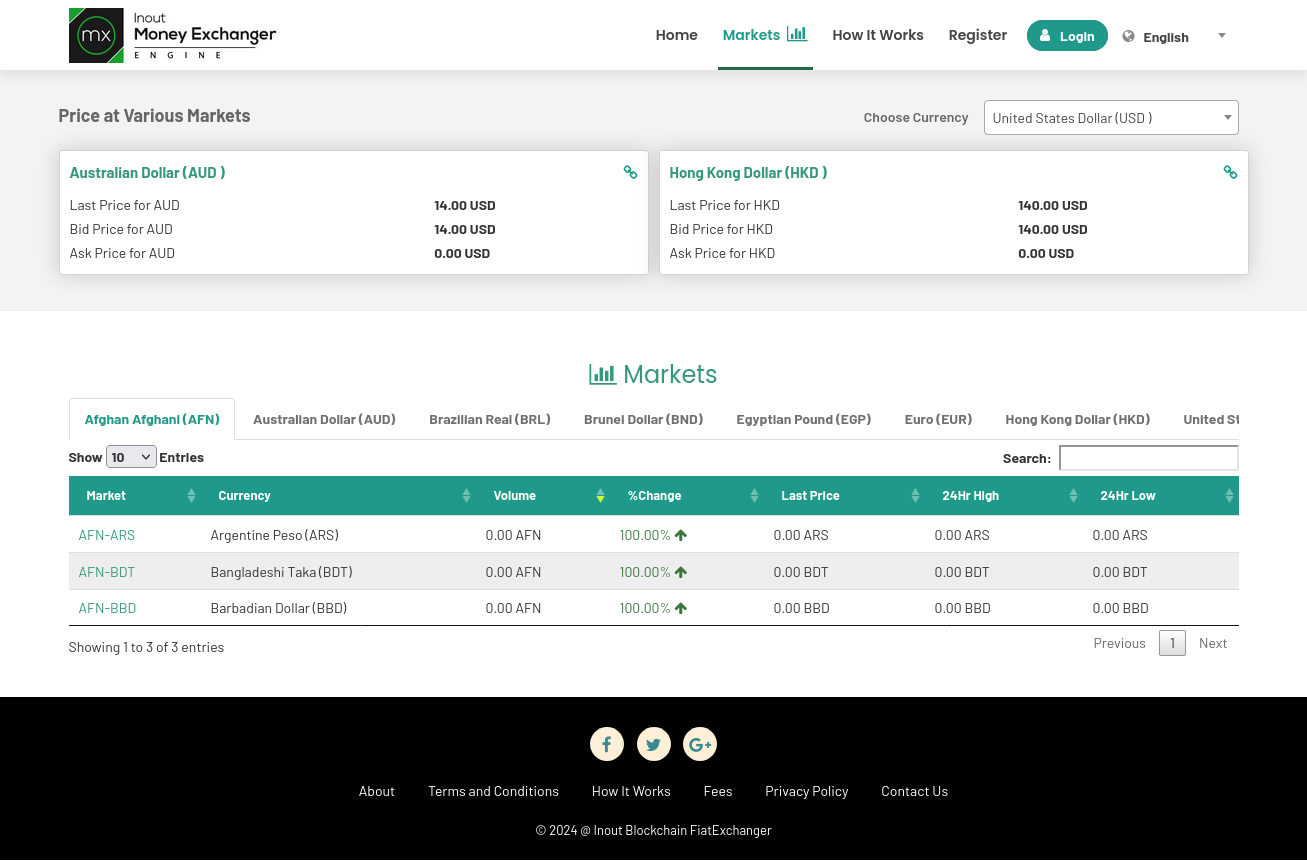Switch to the Euro (EUR) tab
Image resolution: width=1307 pixels, height=861 pixels.
(x=938, y=419)
